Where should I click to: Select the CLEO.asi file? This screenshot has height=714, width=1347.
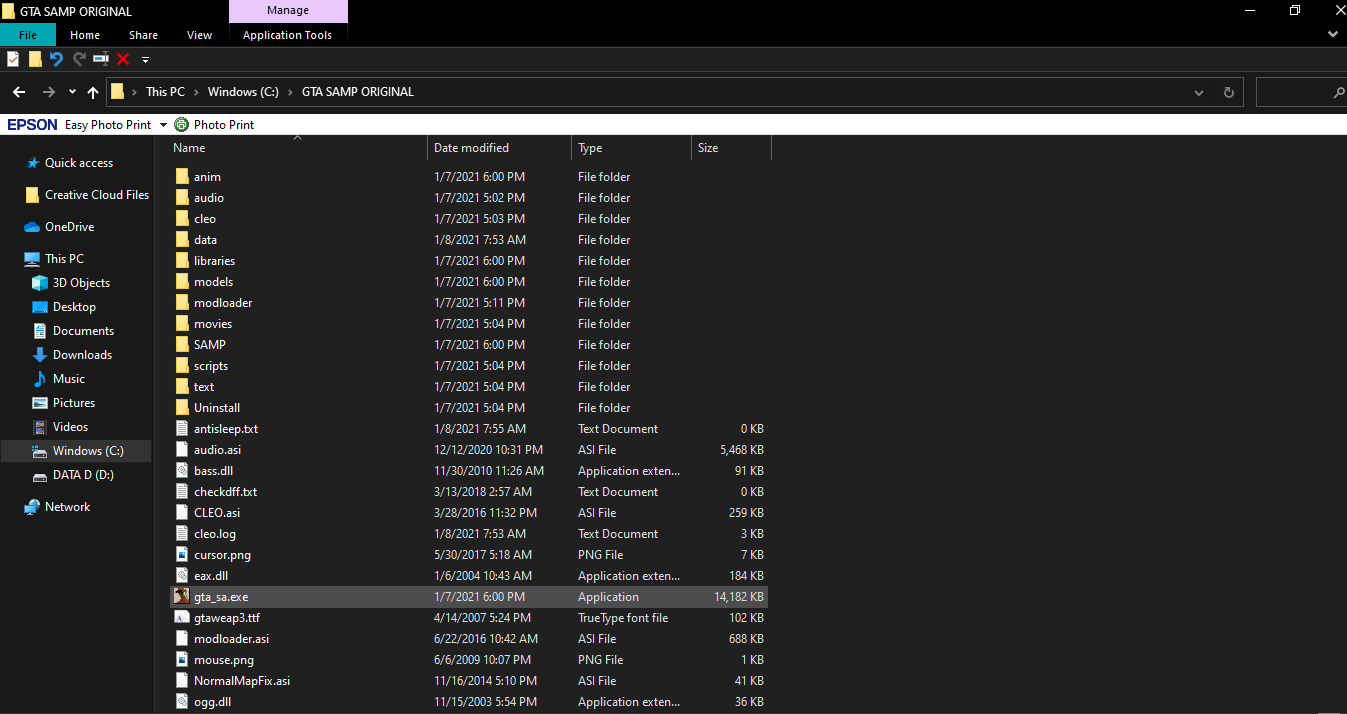(x=469, y=513)
